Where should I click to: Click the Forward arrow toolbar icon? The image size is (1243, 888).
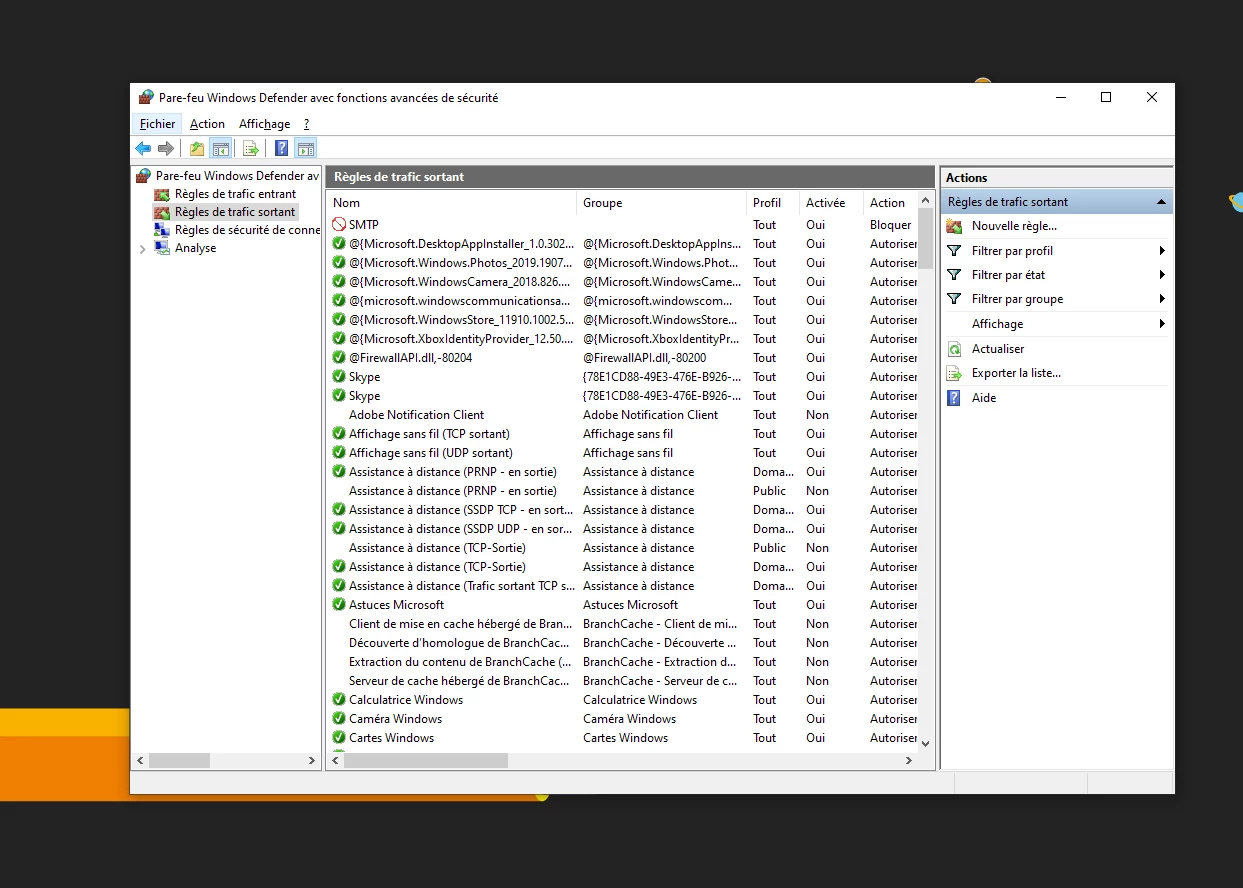pos(166,149)
